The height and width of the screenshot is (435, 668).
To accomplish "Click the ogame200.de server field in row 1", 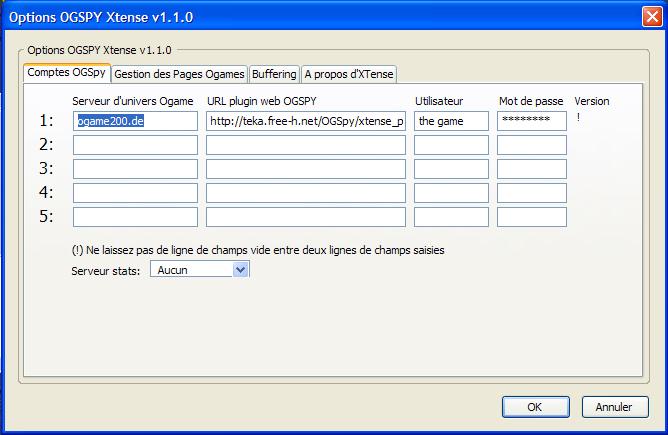I will (135, 121).
